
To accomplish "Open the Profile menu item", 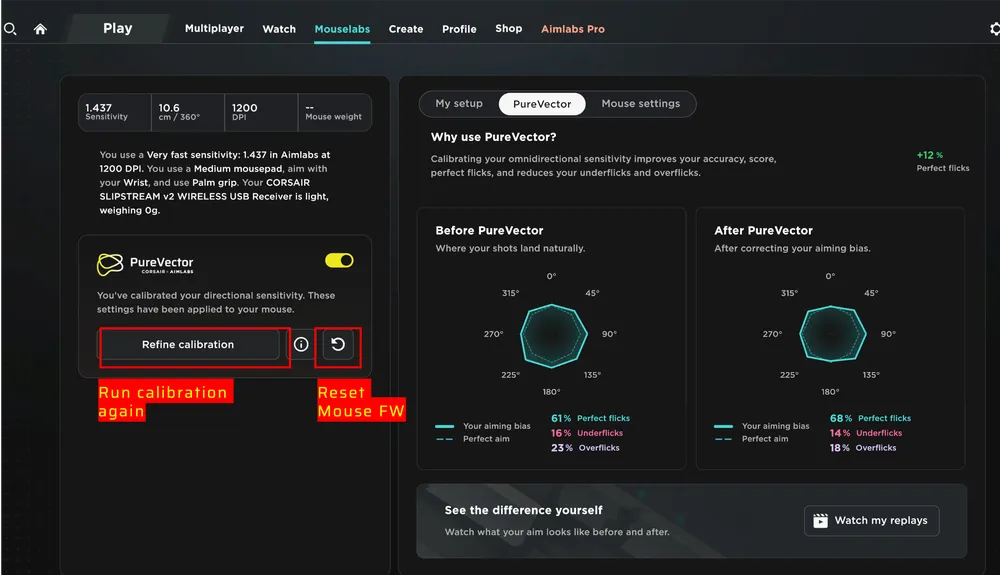I will 459,29.
